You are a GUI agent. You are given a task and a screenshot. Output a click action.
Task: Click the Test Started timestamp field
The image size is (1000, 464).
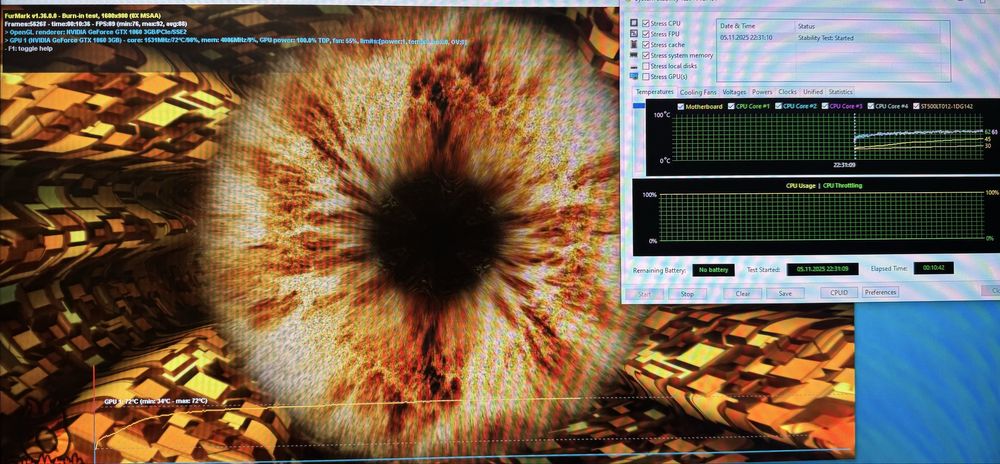click(823, 270)
